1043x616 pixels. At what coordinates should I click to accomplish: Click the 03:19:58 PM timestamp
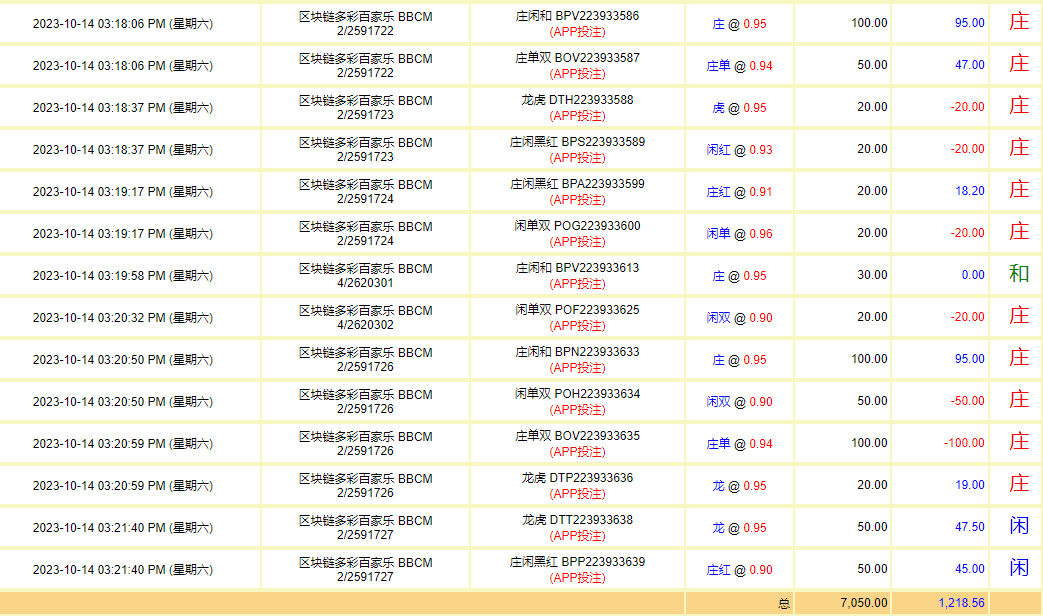122,276
